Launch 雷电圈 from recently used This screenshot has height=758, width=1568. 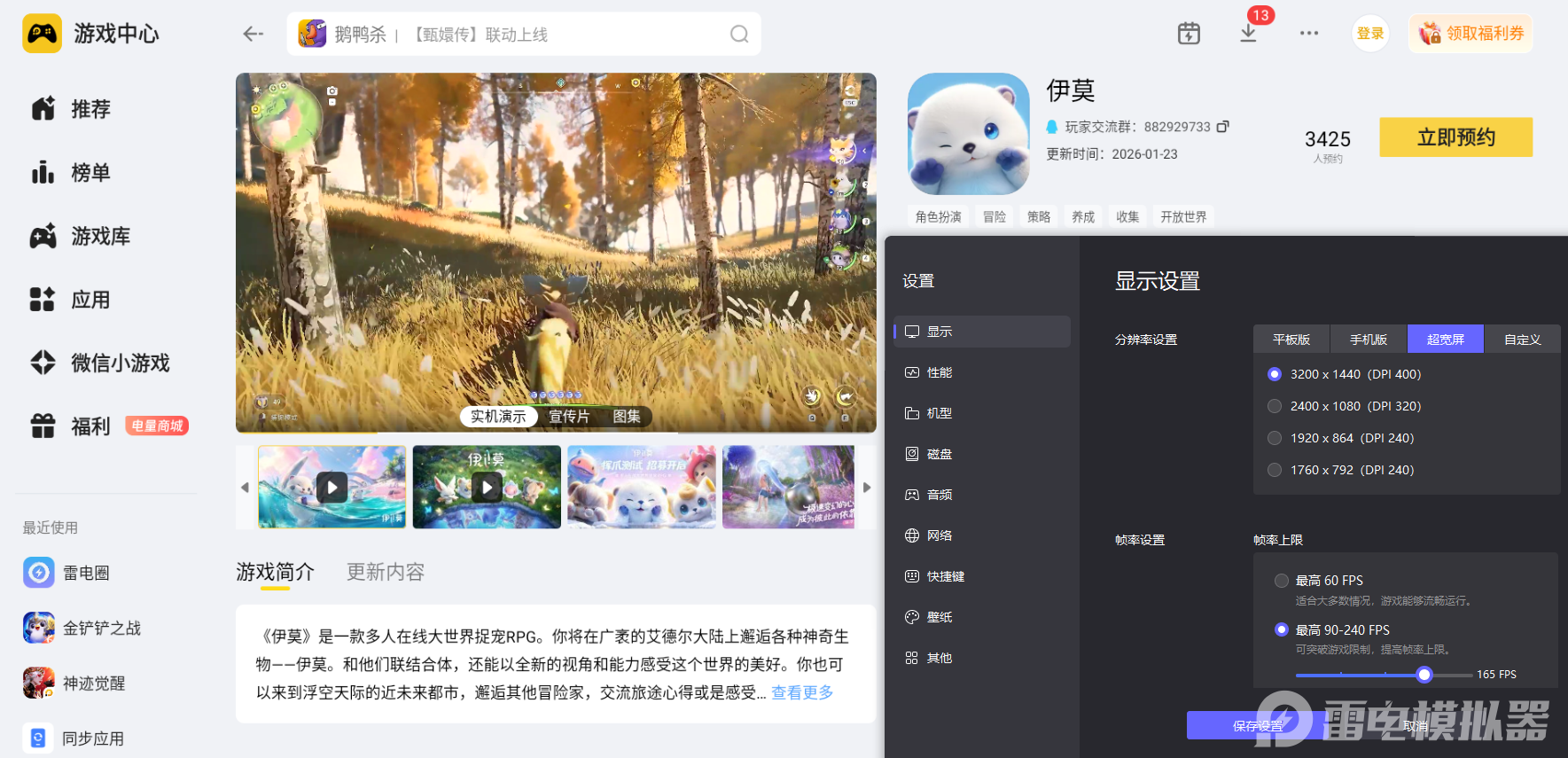[67, 573]
